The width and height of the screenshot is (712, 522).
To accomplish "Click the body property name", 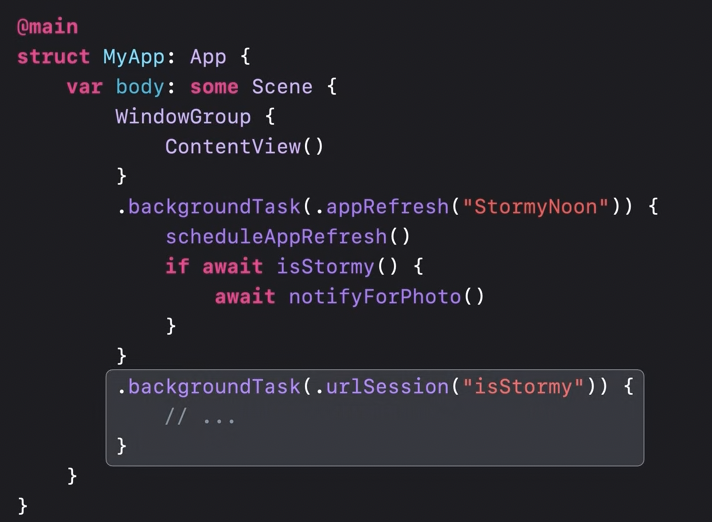I will [x=140, y=87].
